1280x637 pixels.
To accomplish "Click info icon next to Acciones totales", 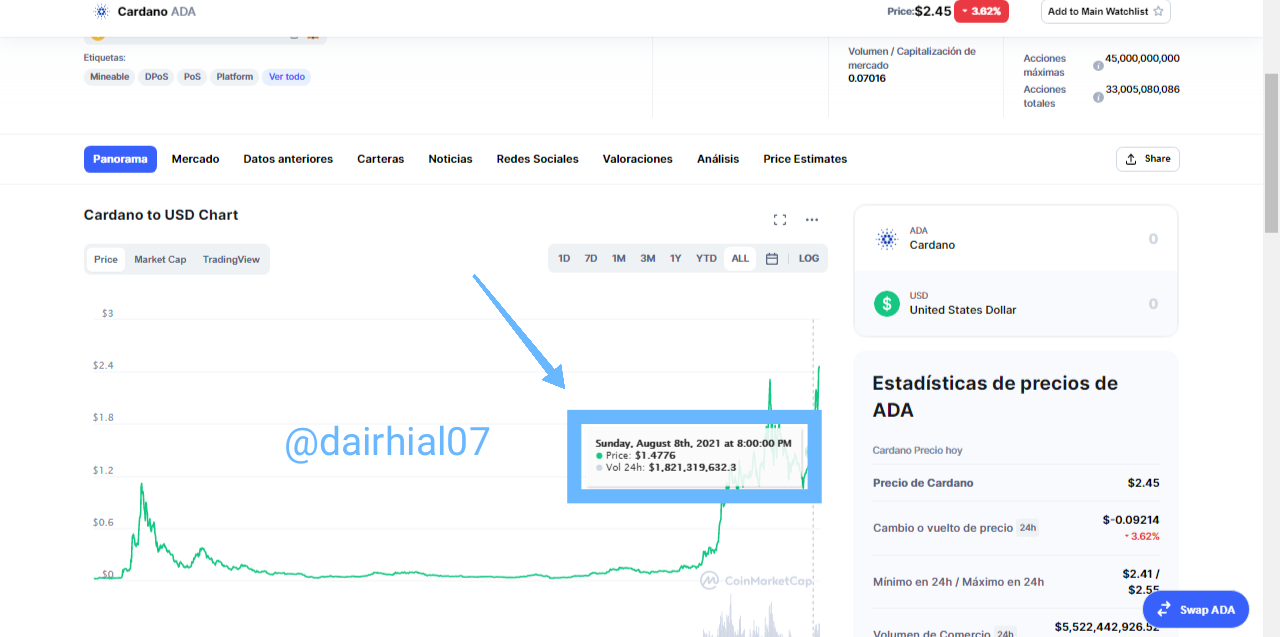I will (x=1098, y=97).
